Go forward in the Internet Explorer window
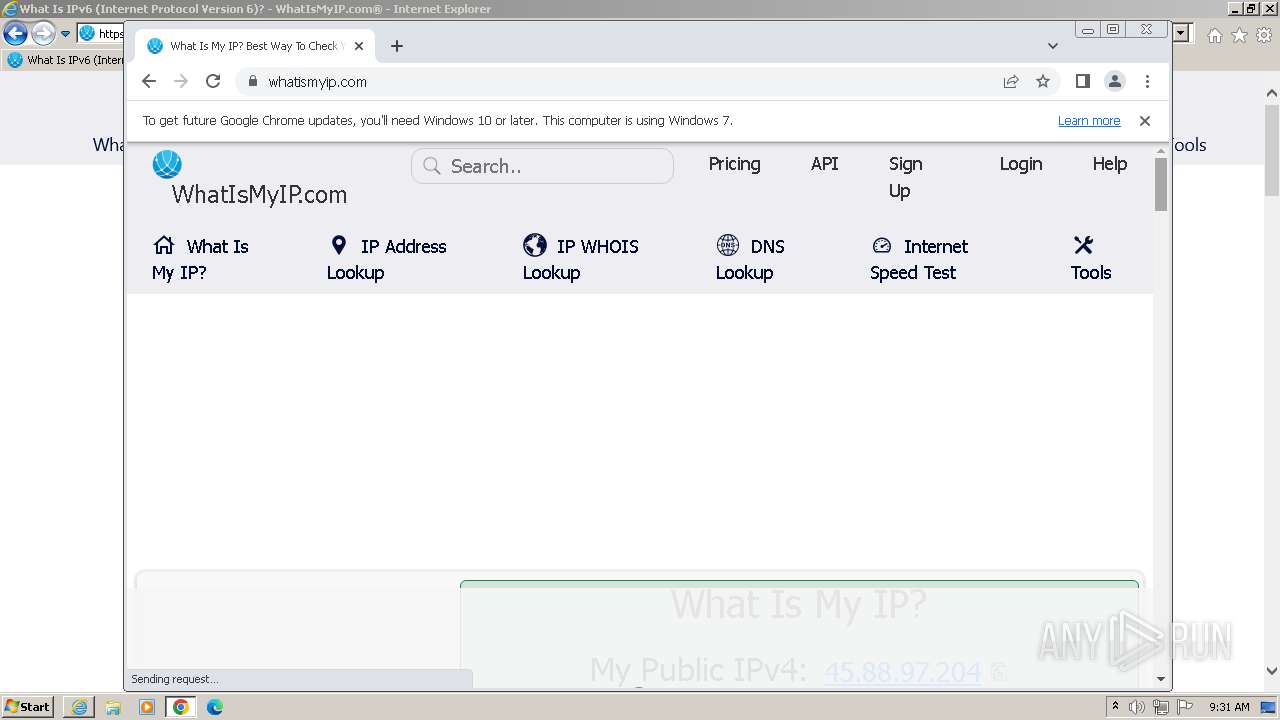This screenshot has height=720, width=1280. (x=43, y=33)
